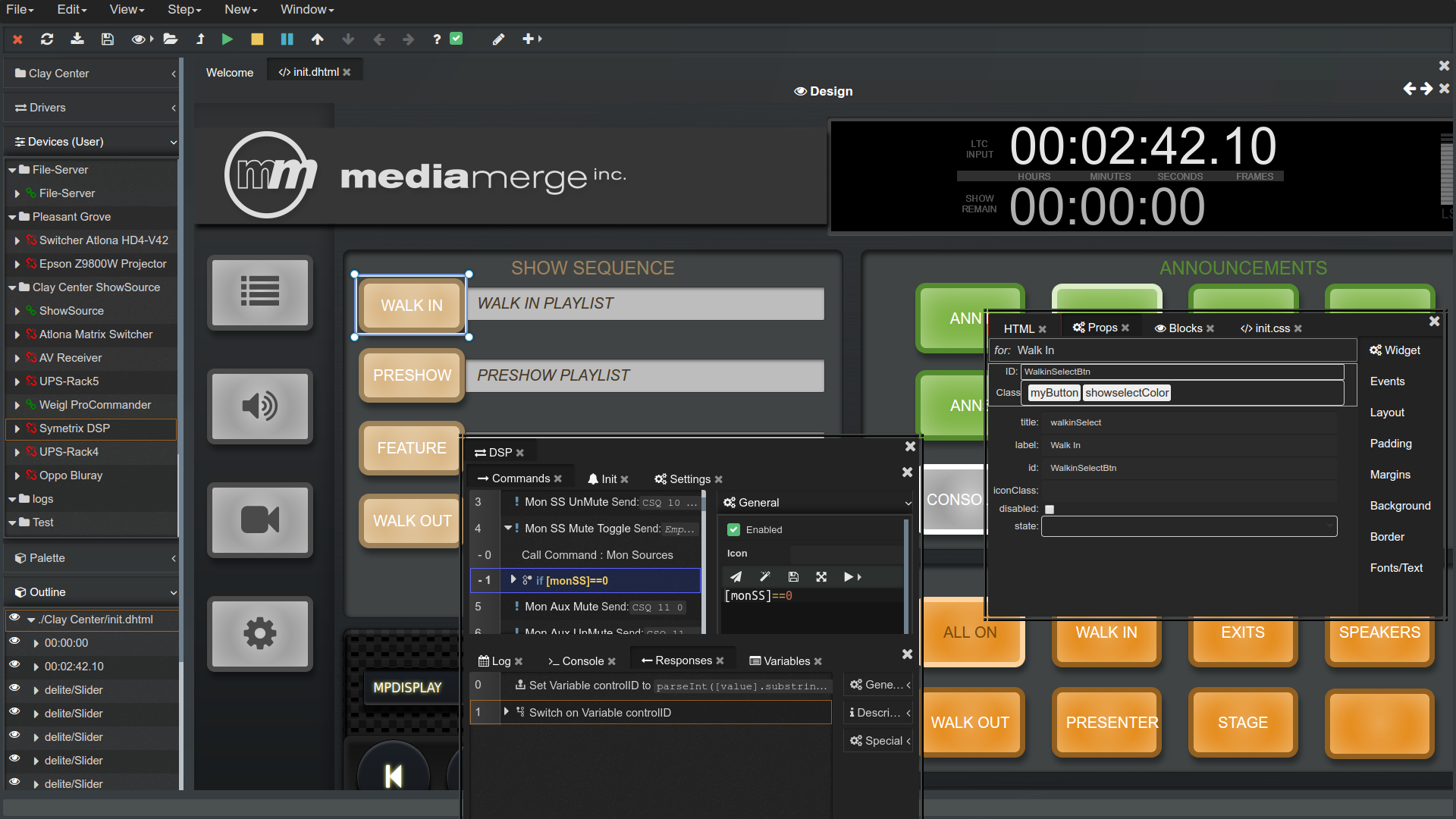Click the pencil edit icon in toolbar
Image resolution: width=1456 pixels, height=819 pixels.
498,39
